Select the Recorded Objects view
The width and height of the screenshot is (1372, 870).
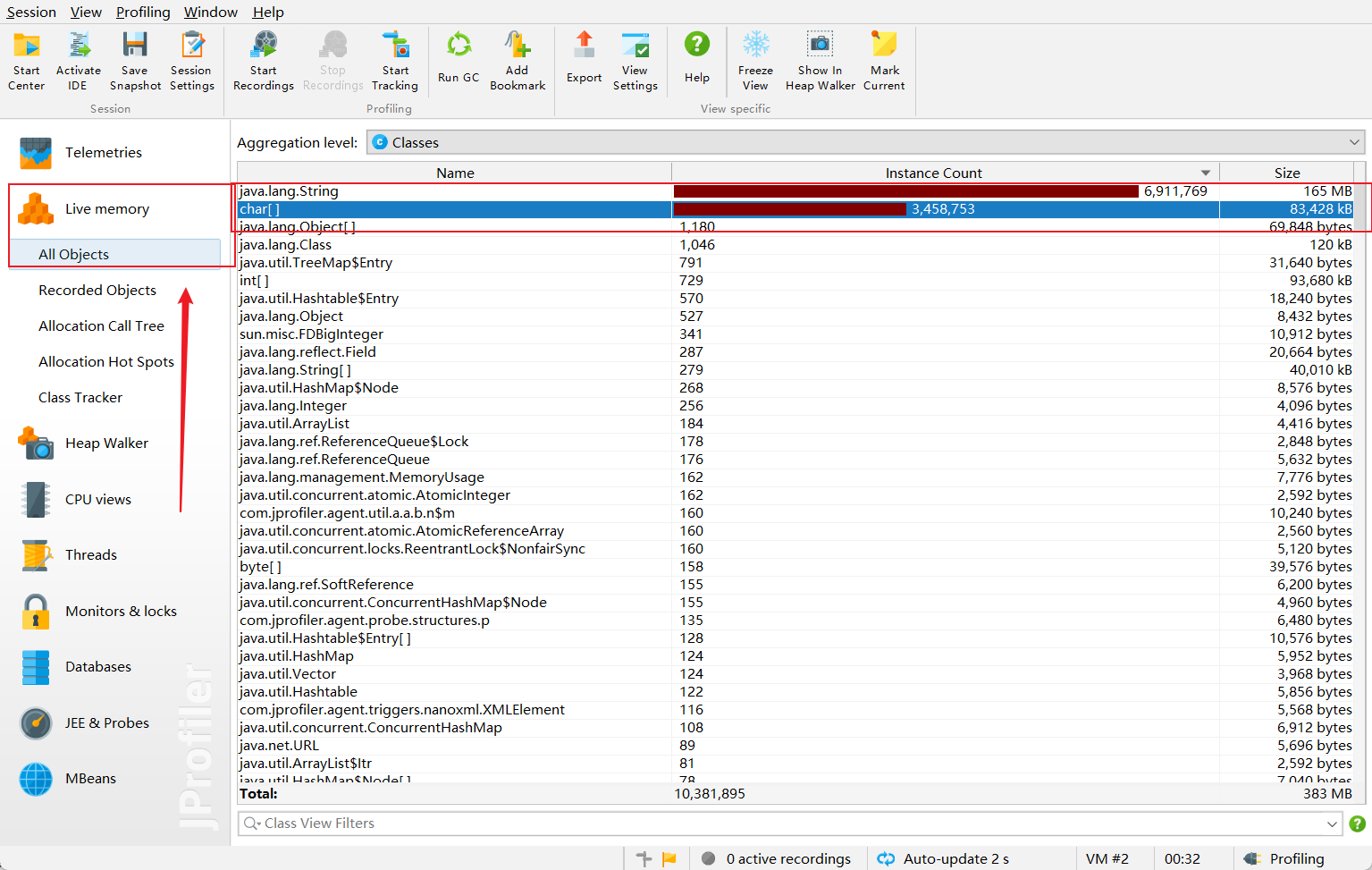97,291
